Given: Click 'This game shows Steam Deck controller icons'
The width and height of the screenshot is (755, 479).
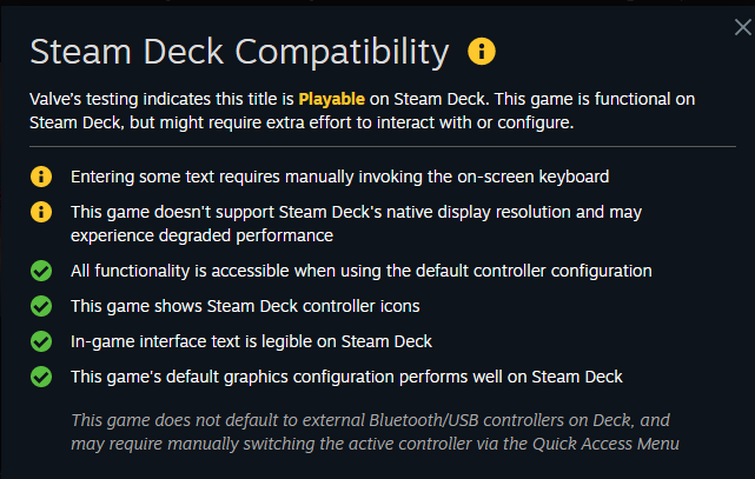Looking at the screenshot, I should (x=245, y=306).
